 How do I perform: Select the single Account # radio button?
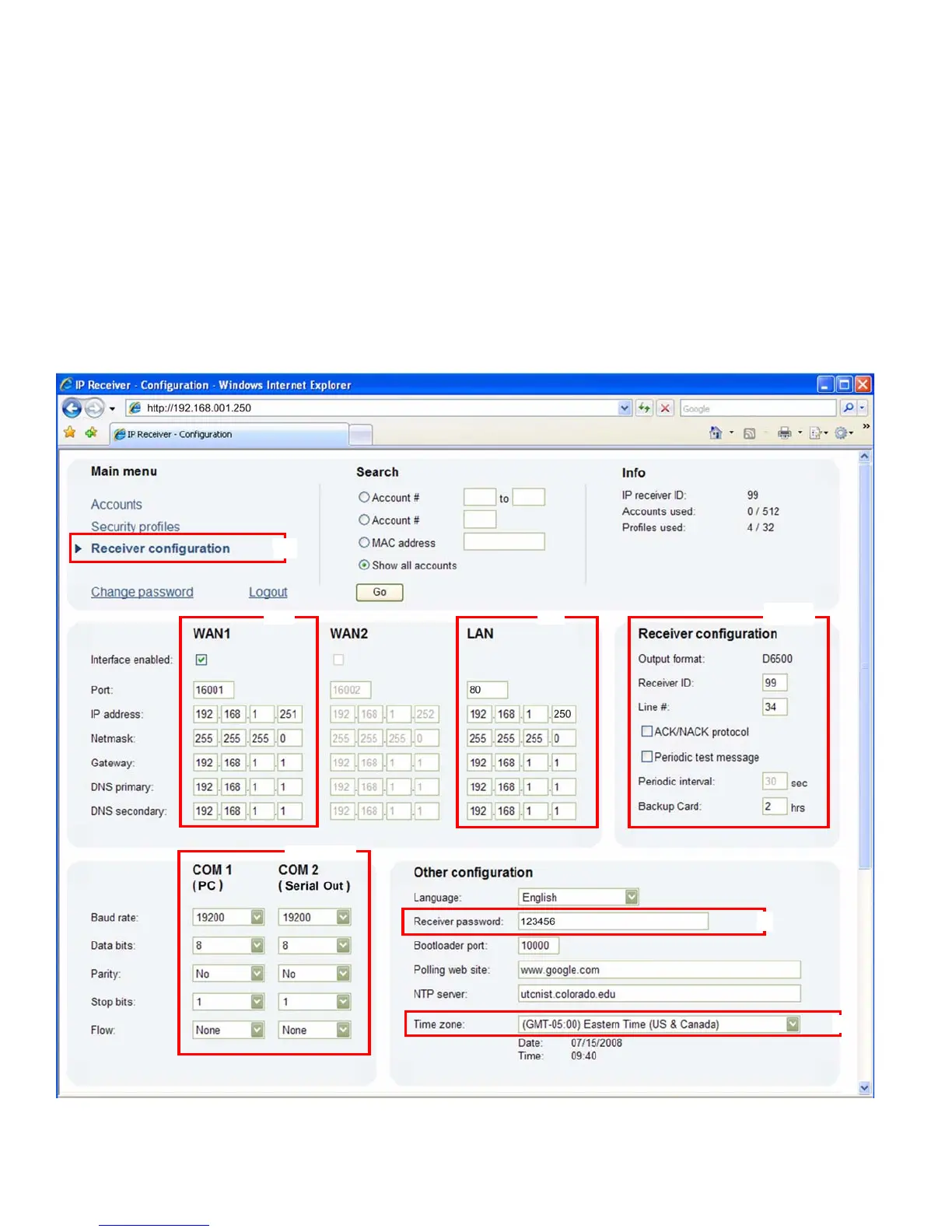click(364, 520)
